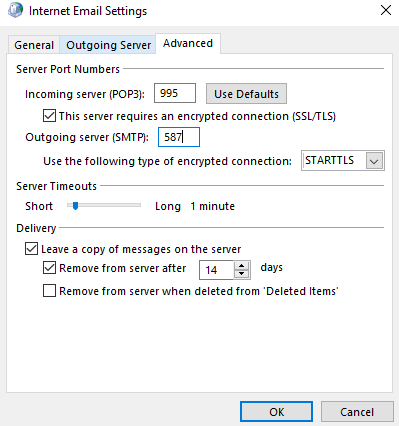Enable Remove when deleted from 'Deleted Items'
Image resolution: width=399 pixels, height=426 pixels.
click(x=49, y=291)
